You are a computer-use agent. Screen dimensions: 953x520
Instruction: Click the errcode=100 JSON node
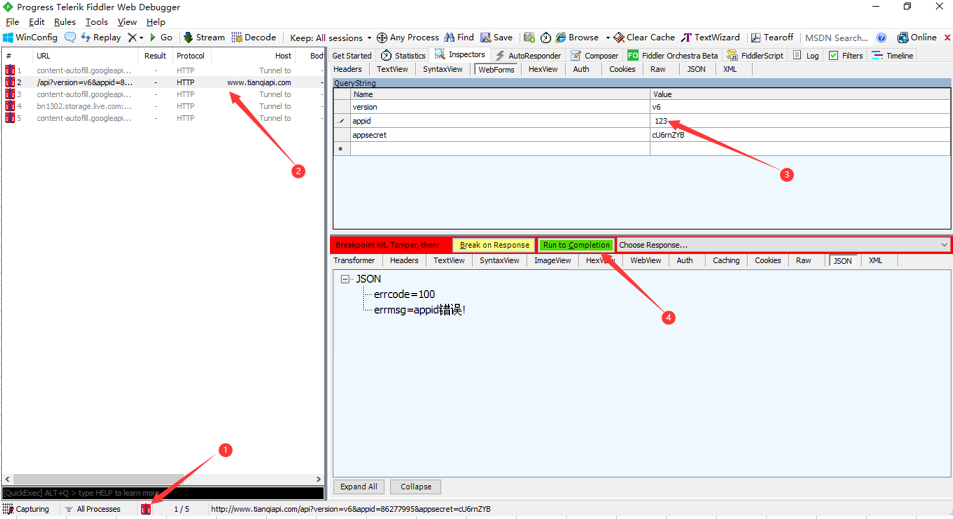pos(404,294)
